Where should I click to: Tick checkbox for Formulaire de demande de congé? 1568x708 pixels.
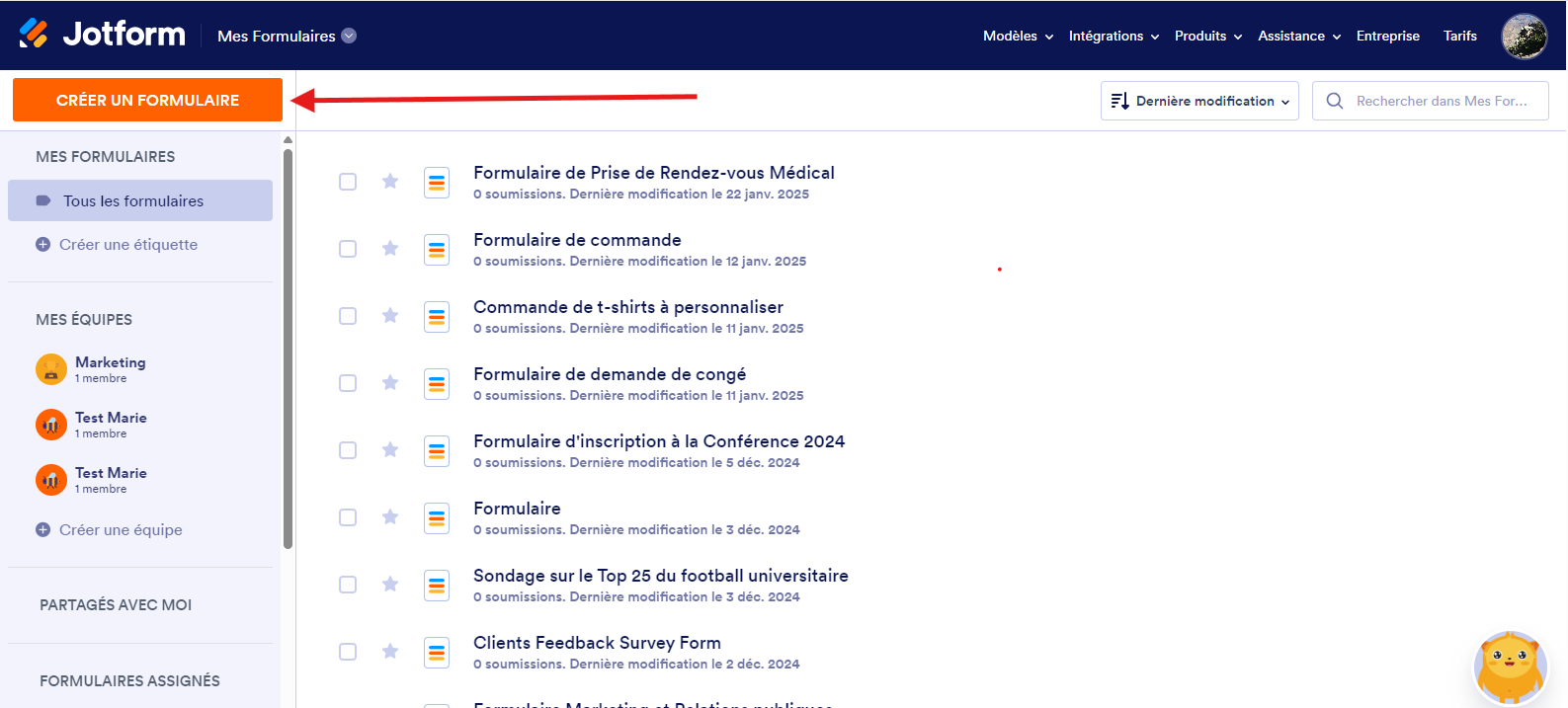(348, 383)
